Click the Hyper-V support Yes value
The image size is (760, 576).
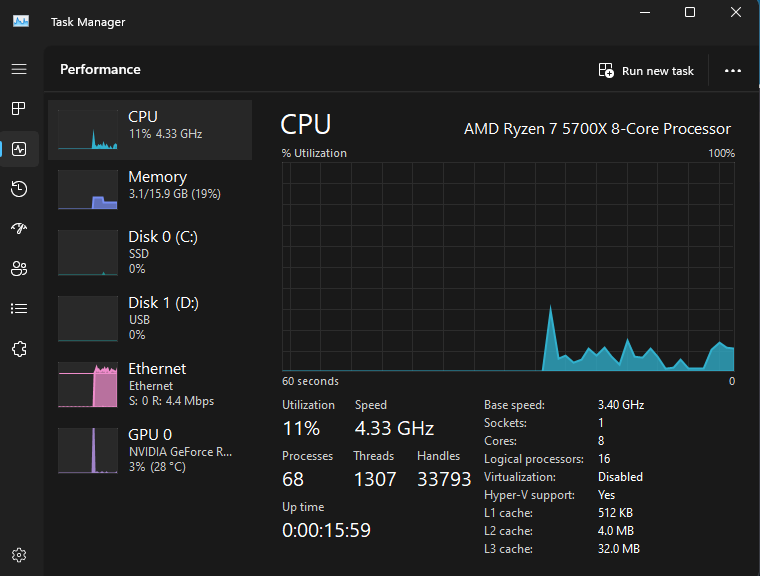pyautogui.click(x=606, y=495)
